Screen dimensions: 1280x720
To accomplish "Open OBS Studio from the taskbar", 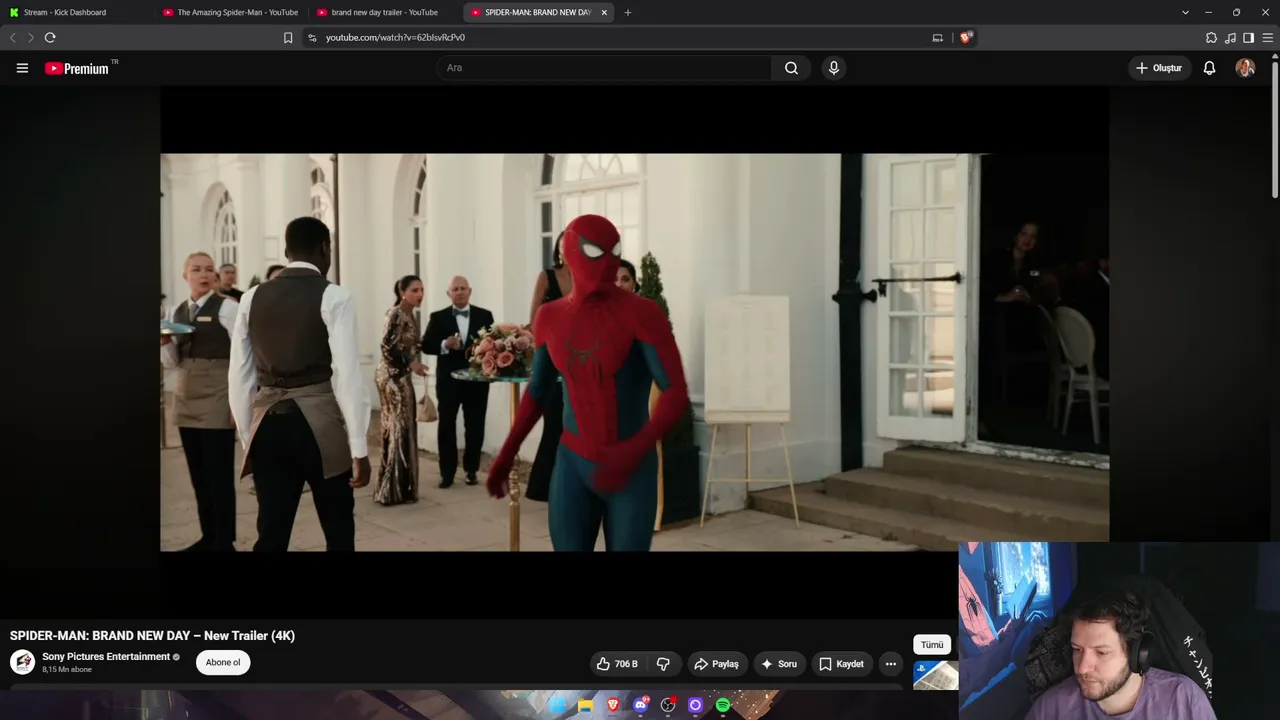I will point(668,705).
